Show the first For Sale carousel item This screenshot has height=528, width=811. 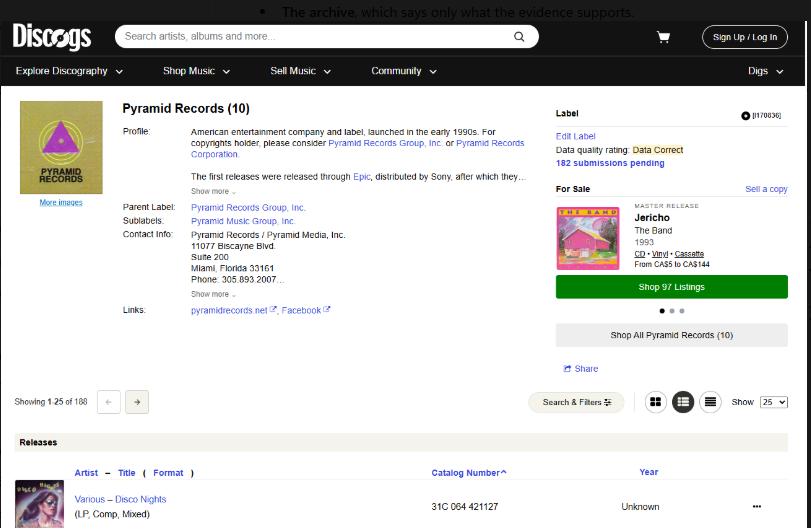coord(662,311)
